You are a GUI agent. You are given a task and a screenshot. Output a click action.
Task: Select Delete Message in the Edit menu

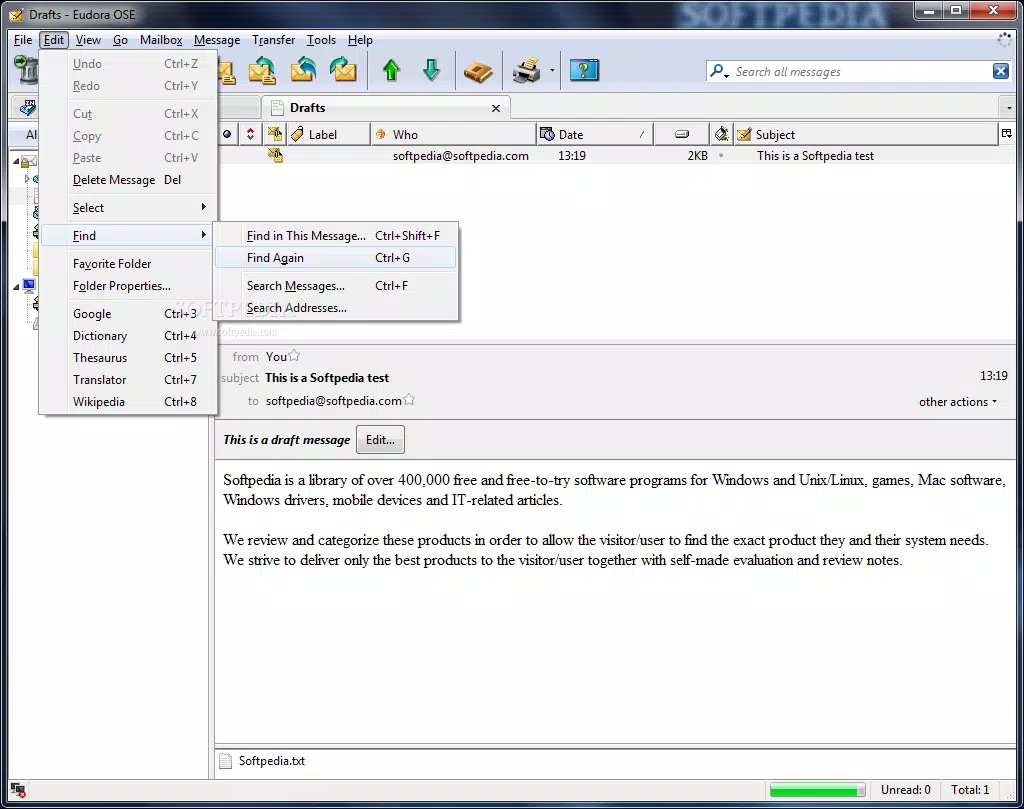[129, 180]
